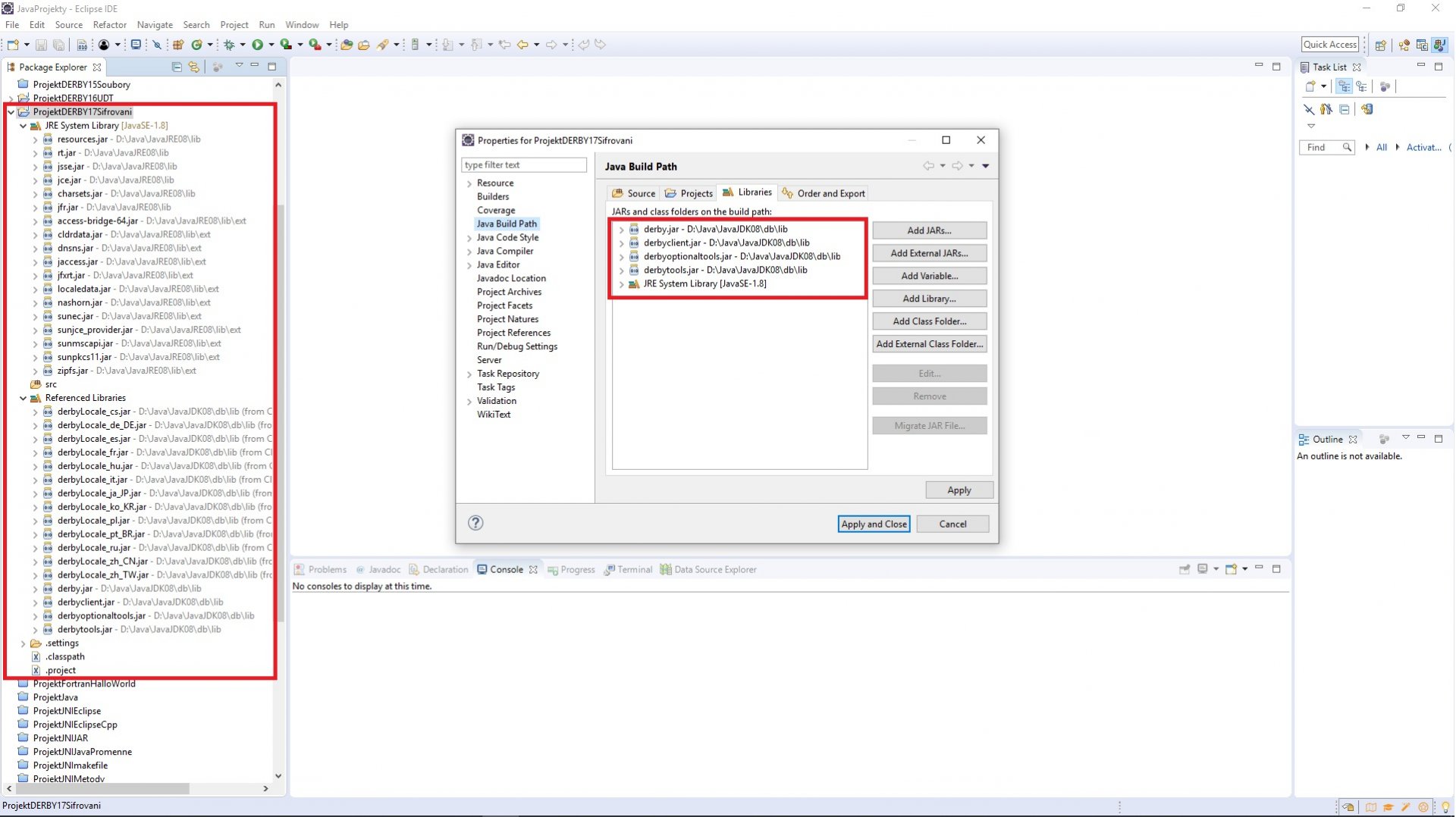
Task: Click the Save All toolbar icon
Action: click(x=58, y=45)
